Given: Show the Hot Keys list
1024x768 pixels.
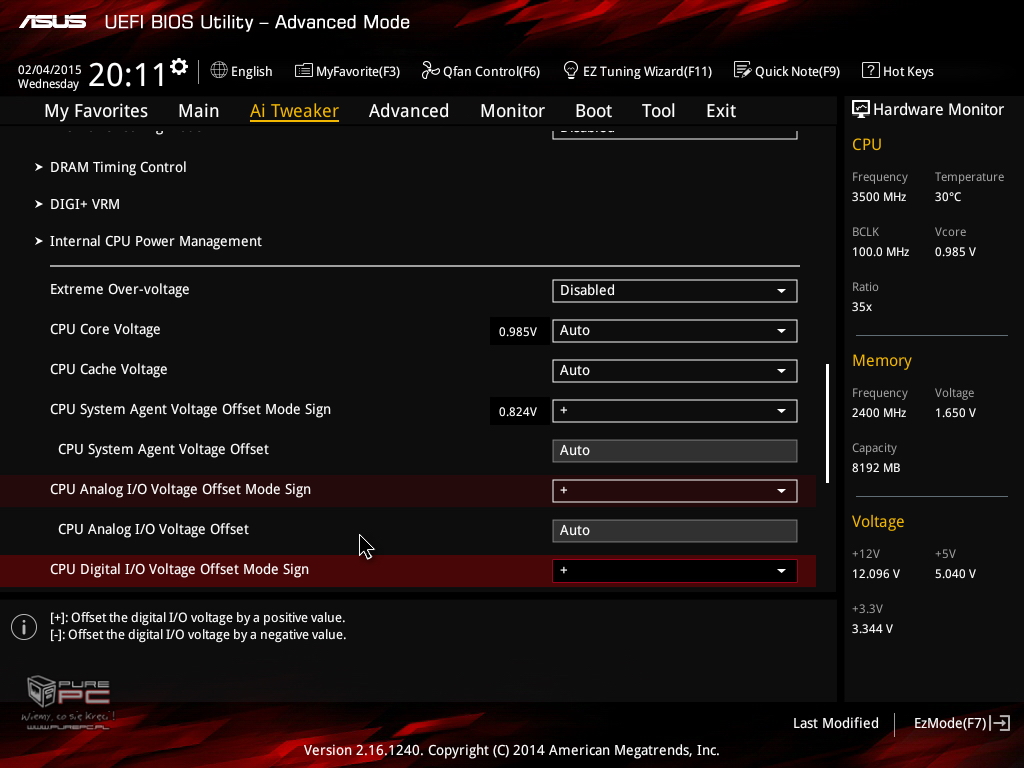Looking at the screenshot, I should point(898,71).
